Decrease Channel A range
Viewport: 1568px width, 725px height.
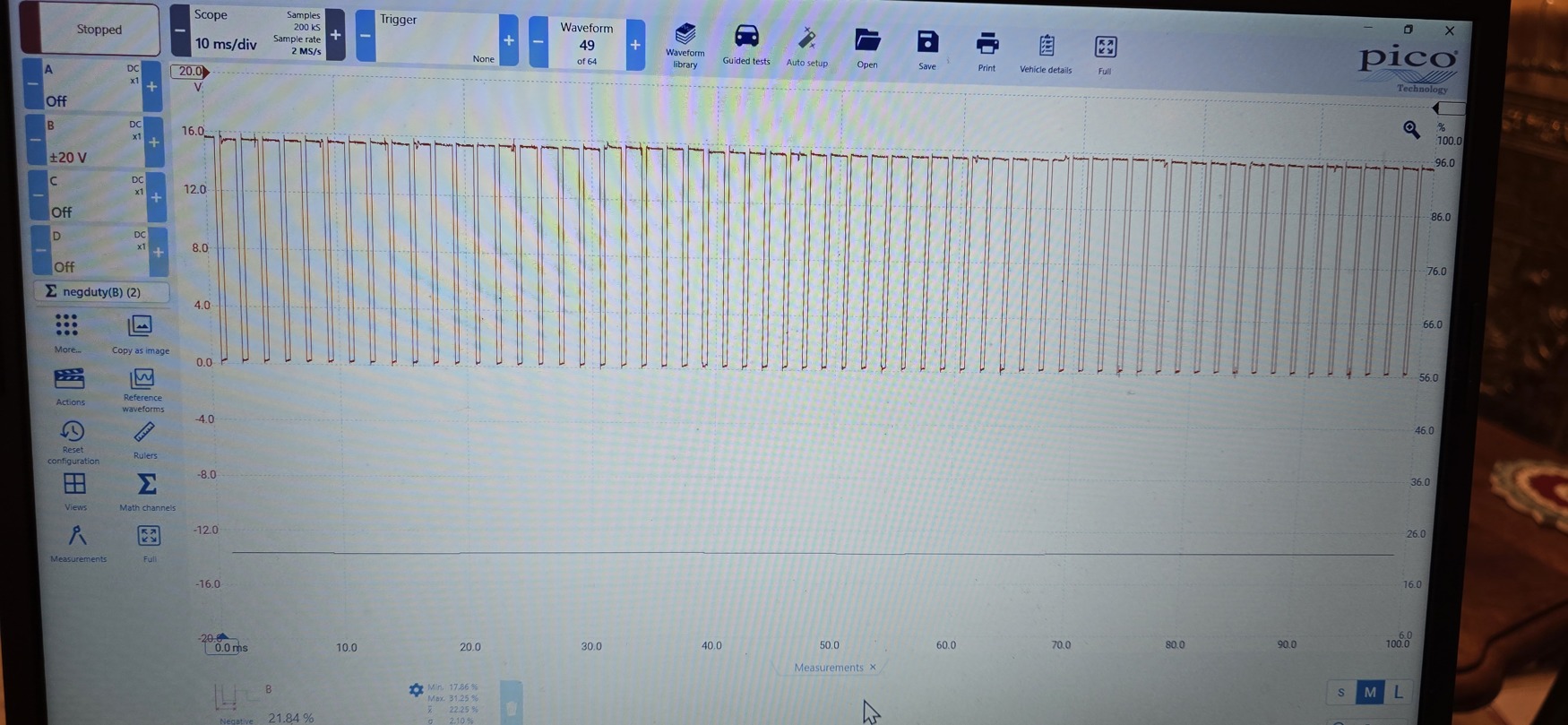click(x=31, y=84)
